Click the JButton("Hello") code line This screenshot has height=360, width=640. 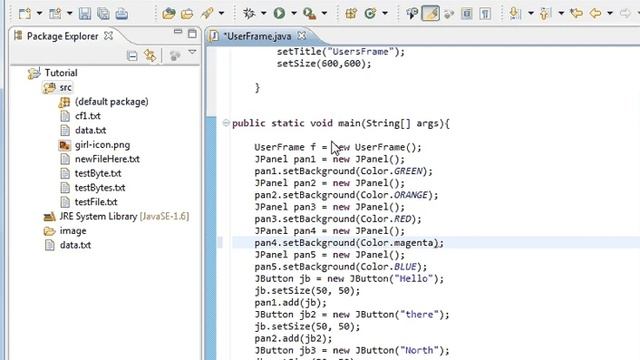click(349, 279)
